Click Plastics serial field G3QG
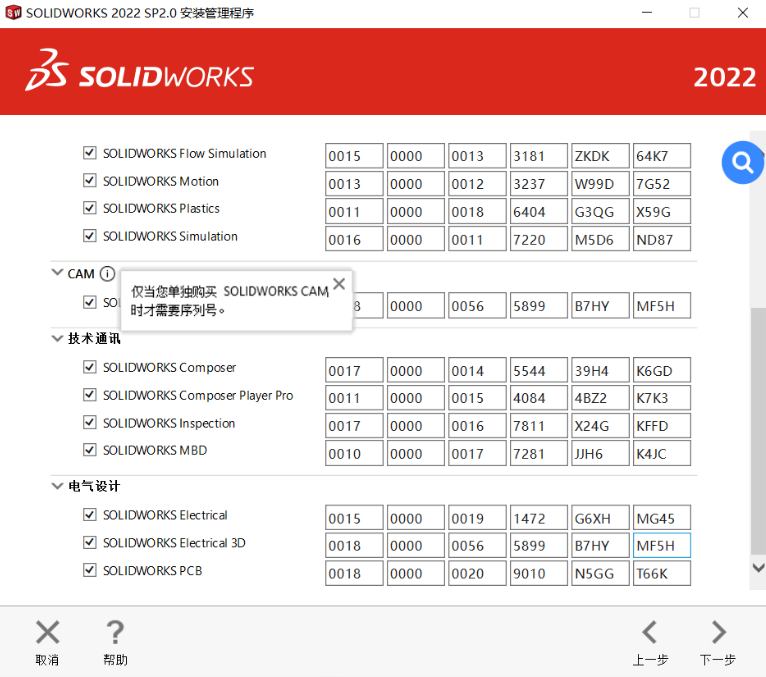 point(600,212)
